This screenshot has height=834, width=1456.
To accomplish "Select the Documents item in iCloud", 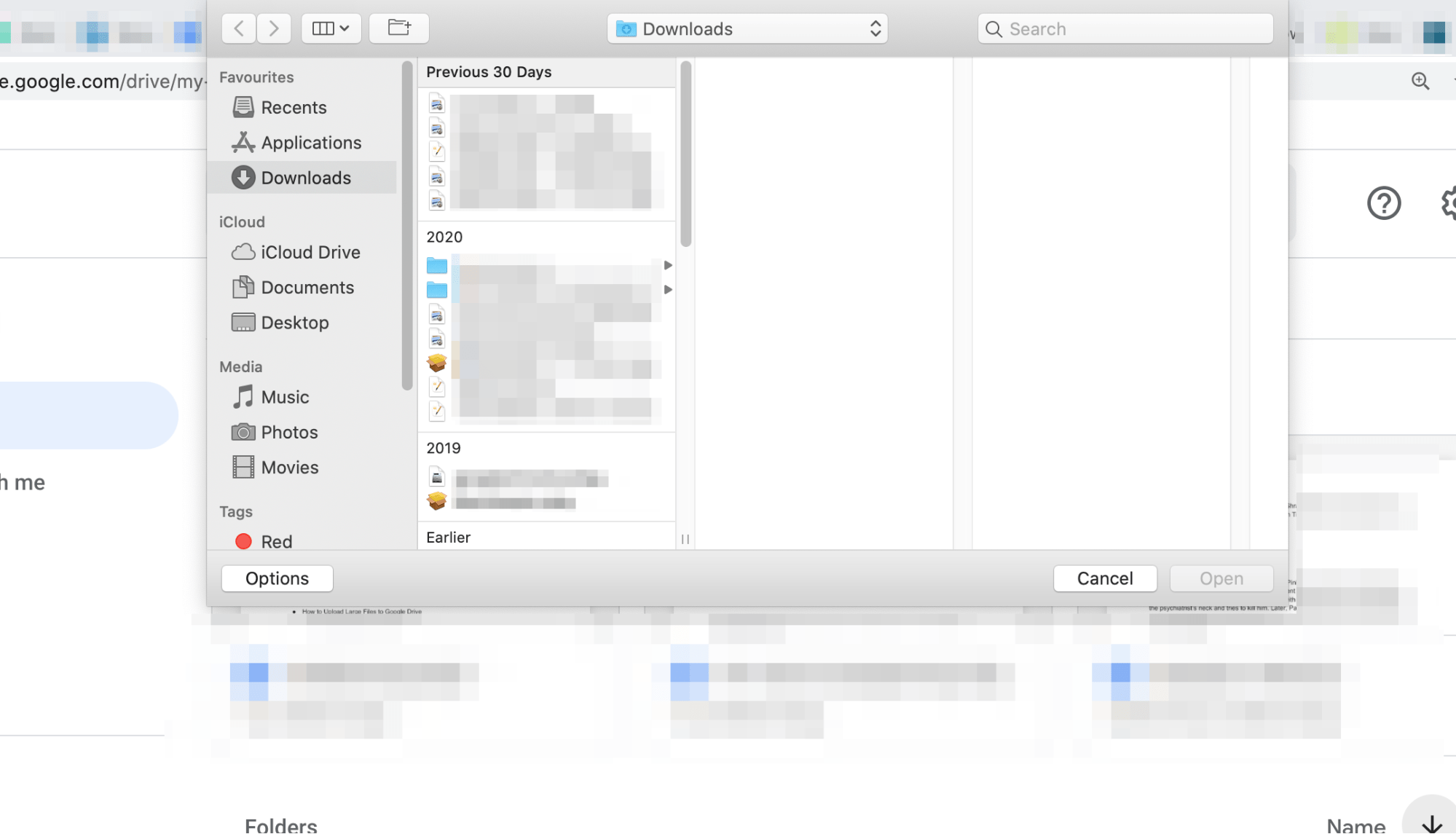I will pos(307,287).
